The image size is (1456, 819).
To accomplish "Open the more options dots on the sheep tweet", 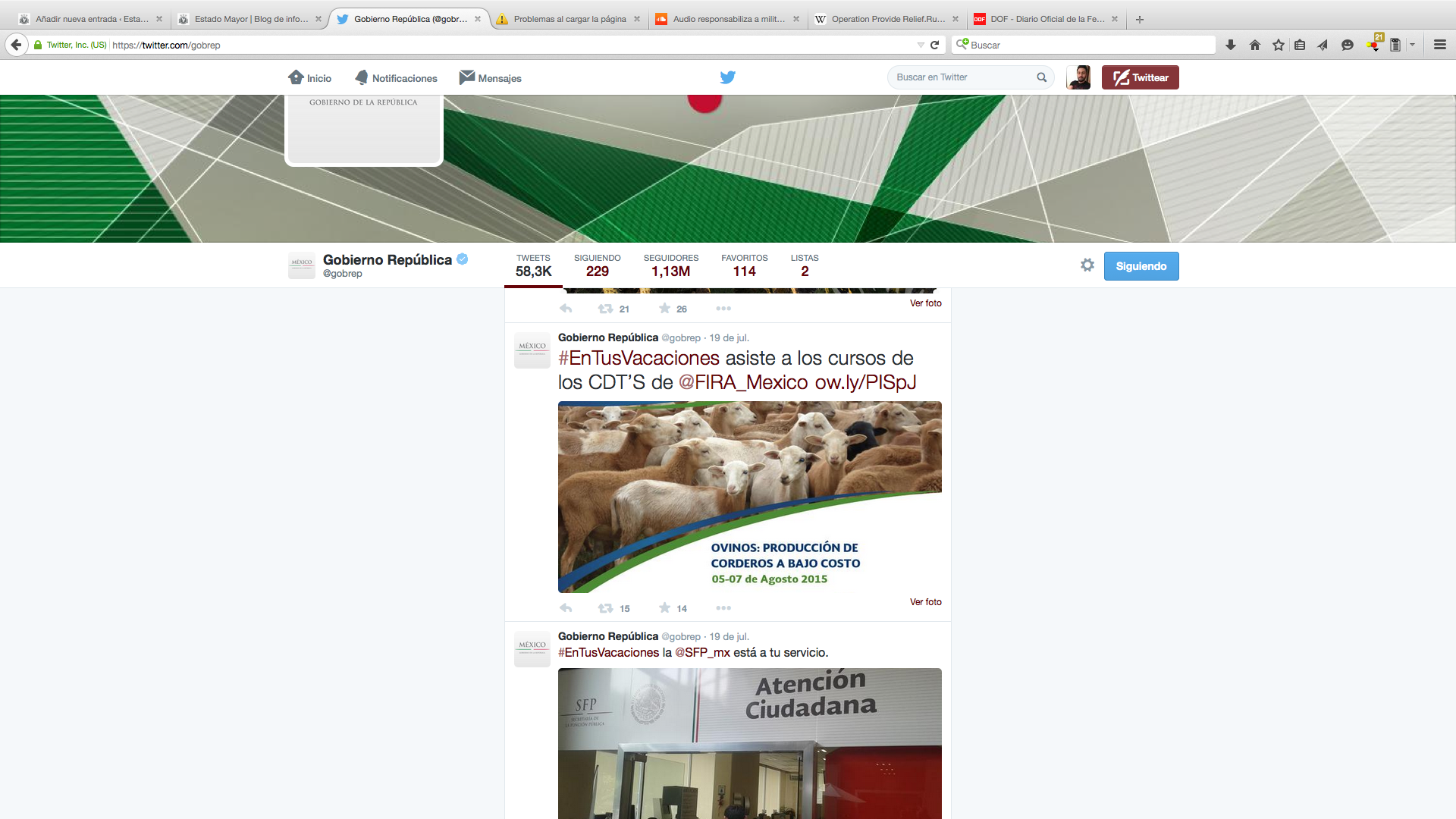I will coord(723,608).
